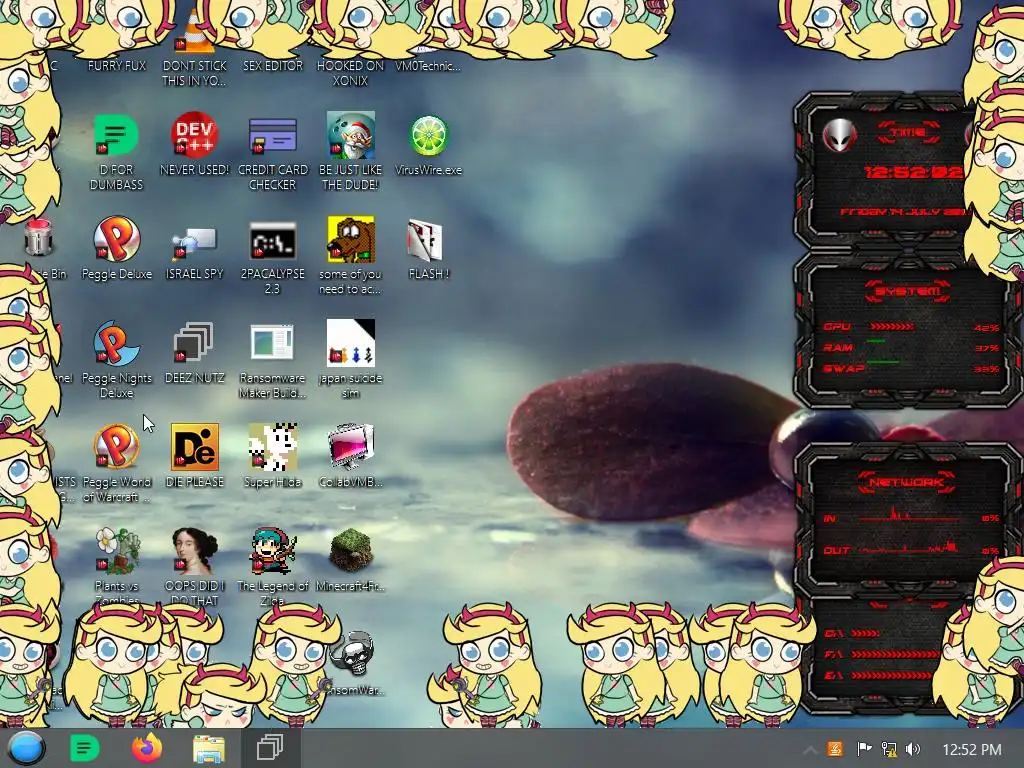
Task: Open the Action Center flag tray icon
Action: click(864, 749)
